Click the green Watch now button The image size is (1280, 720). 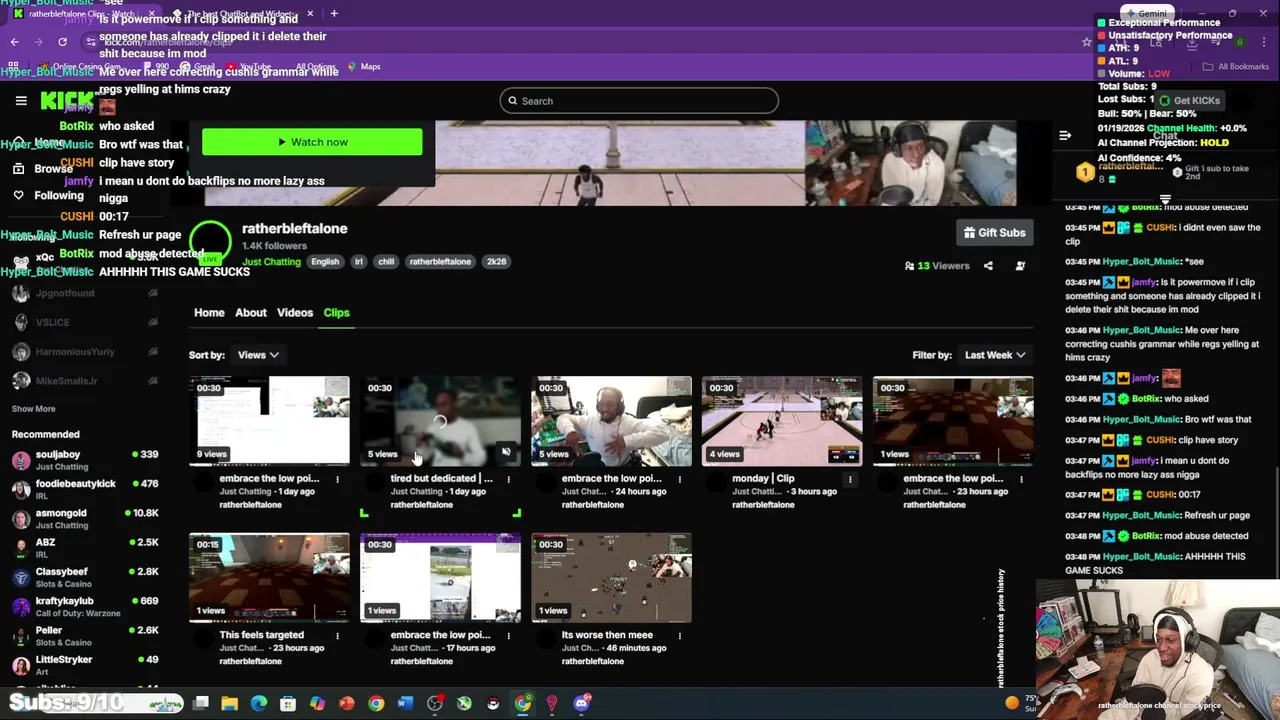(x=312, y=142)
